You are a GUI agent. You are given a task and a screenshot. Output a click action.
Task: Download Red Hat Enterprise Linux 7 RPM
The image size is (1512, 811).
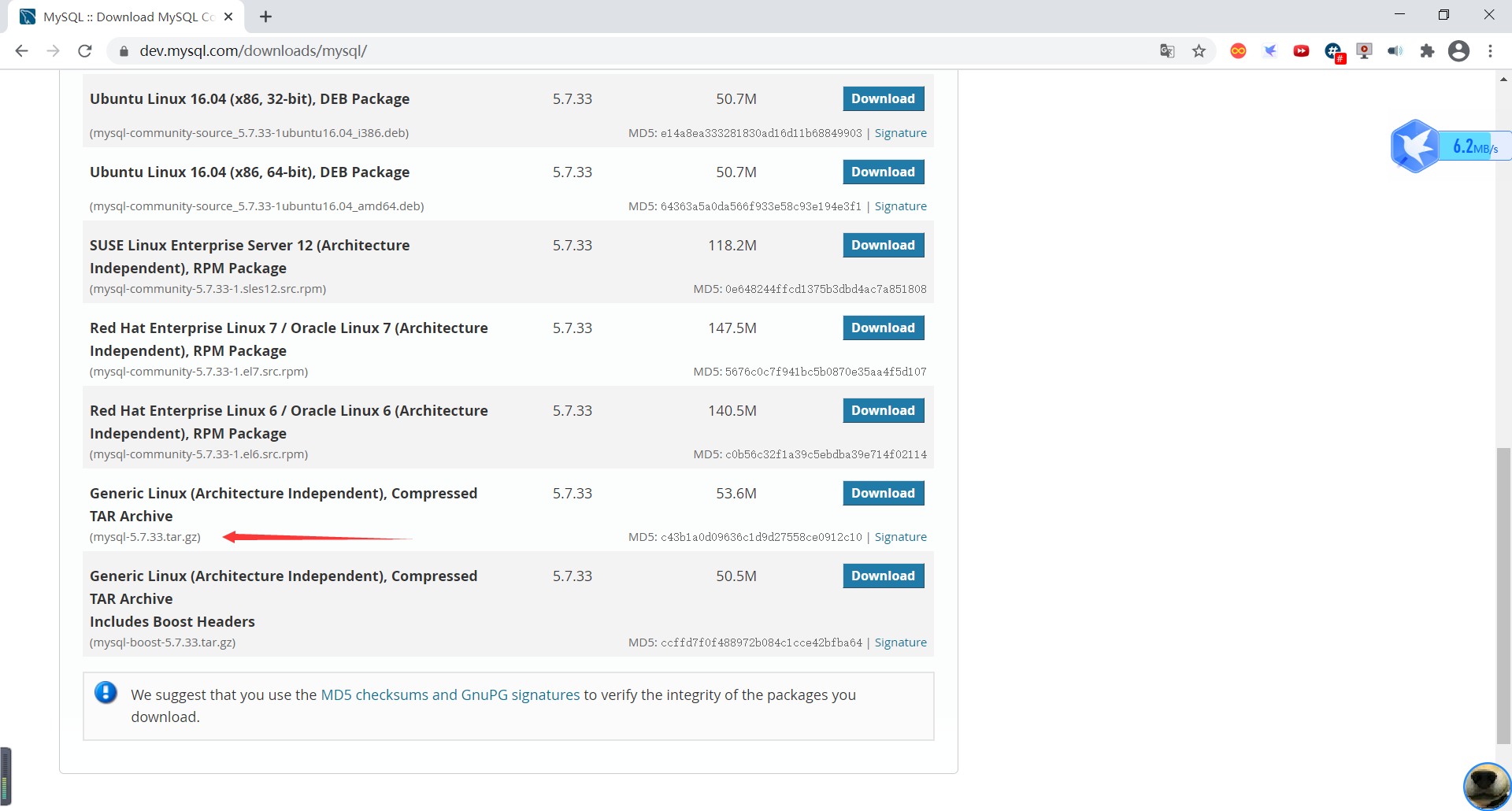(883, 328)
